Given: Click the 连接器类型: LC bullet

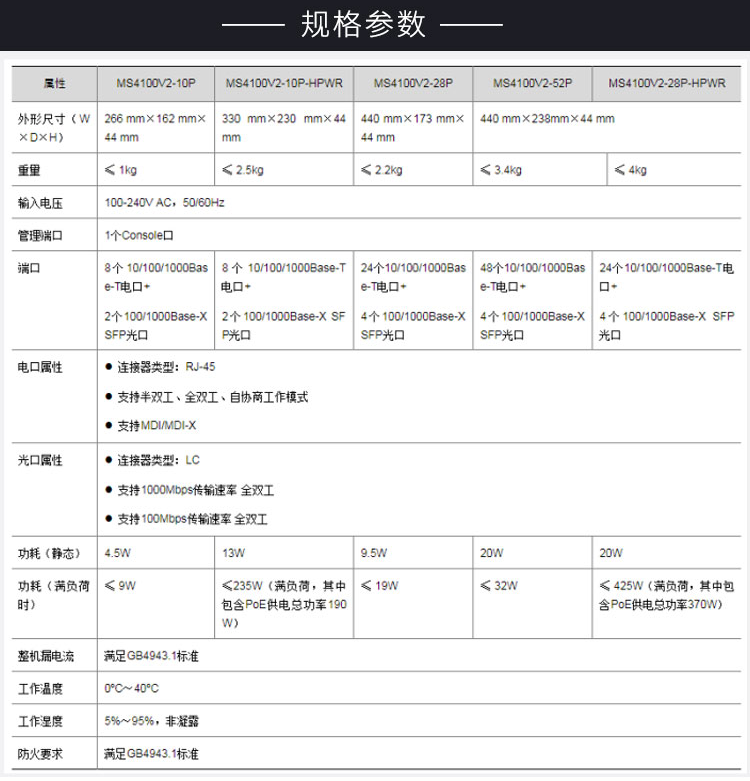Looking at the screenshot, I should click(152, 461).
